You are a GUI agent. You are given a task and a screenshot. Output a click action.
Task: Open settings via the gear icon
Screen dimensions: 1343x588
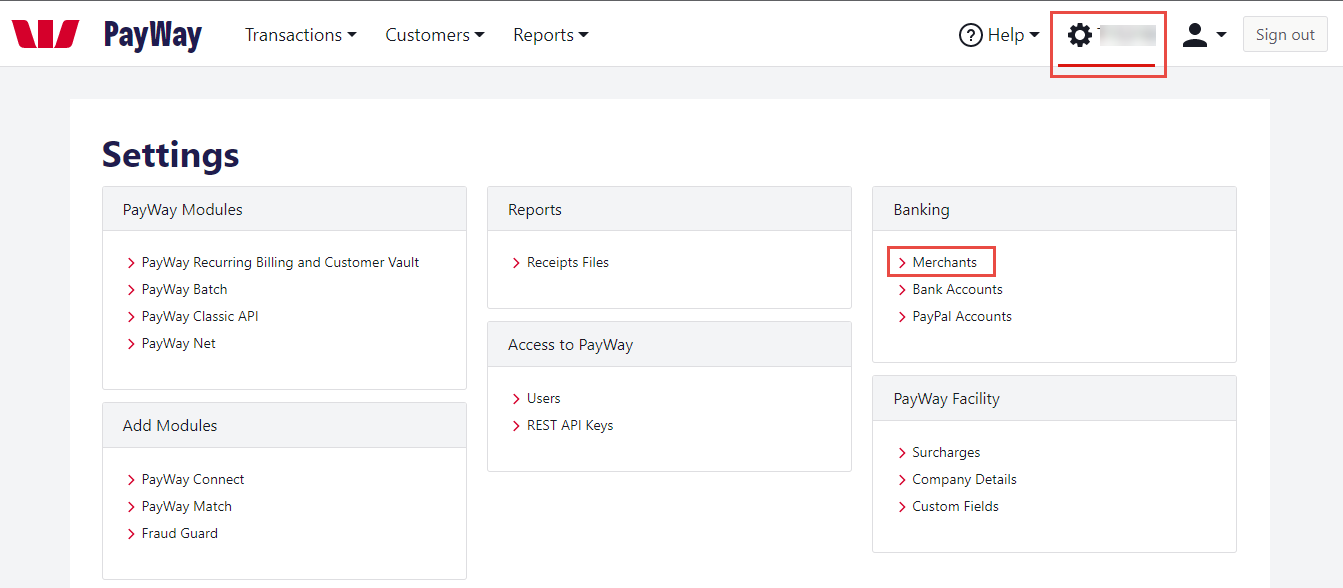point(1080,35)
